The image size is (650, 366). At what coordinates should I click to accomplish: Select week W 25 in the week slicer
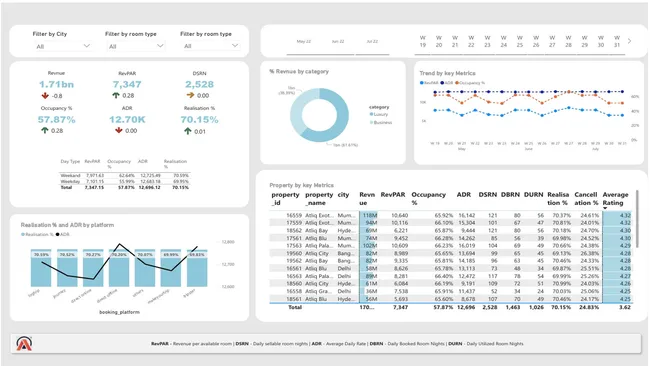pyautogui.click(x=519, y=41)
